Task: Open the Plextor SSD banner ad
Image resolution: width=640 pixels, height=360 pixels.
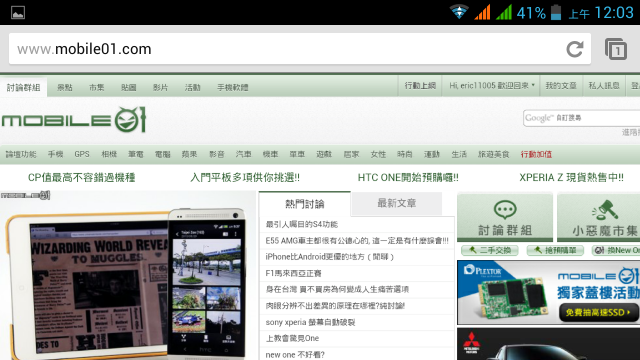Action: click(x=549, y=293)
